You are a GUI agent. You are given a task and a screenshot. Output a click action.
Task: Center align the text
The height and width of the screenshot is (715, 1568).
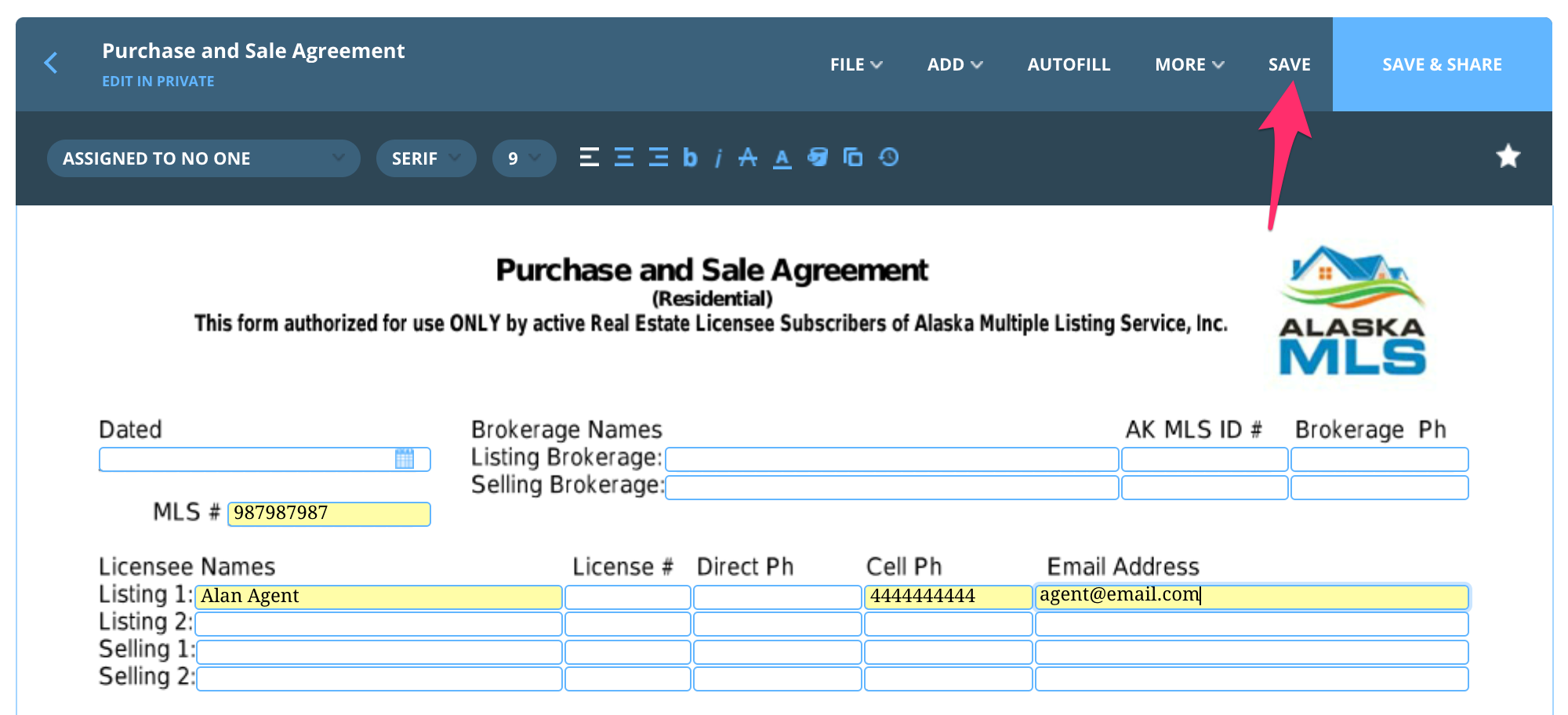coord(624,158)
